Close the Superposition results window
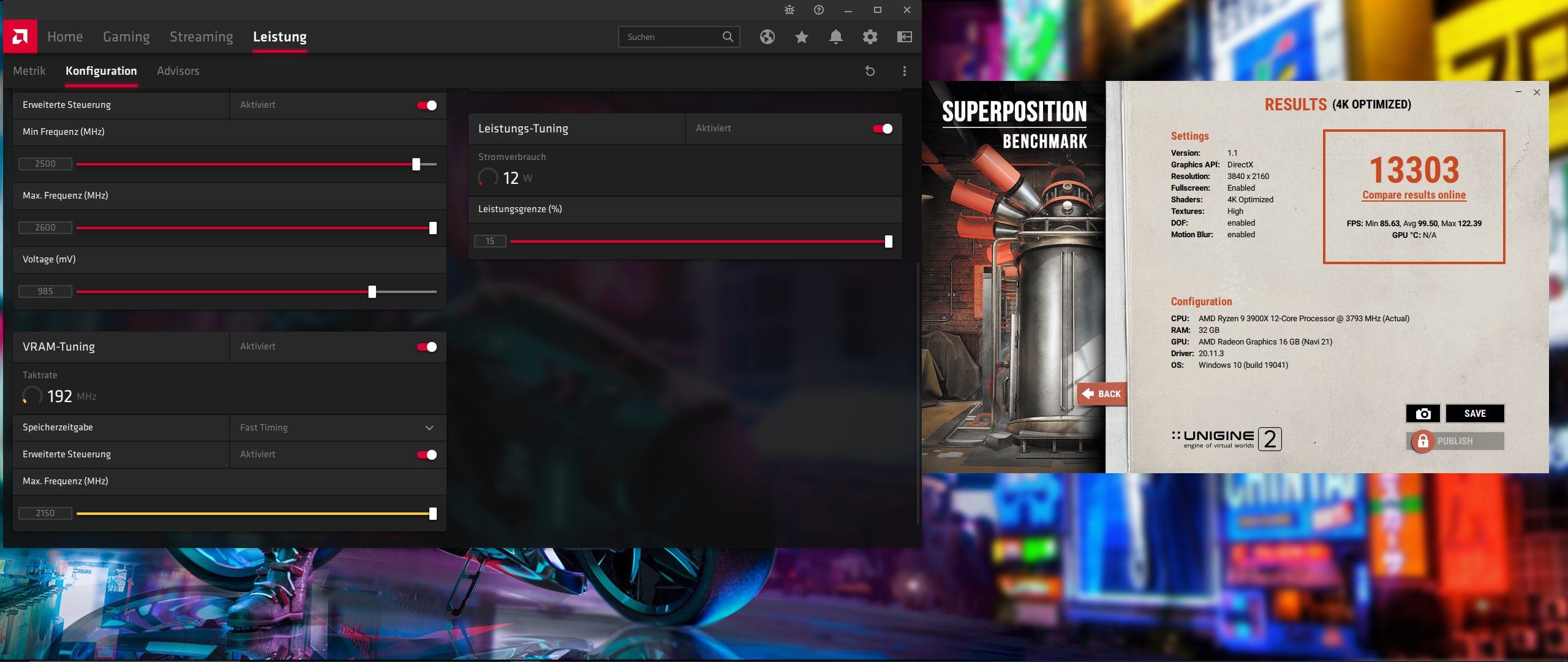1568x662 pixels. tap(1537, 92)
